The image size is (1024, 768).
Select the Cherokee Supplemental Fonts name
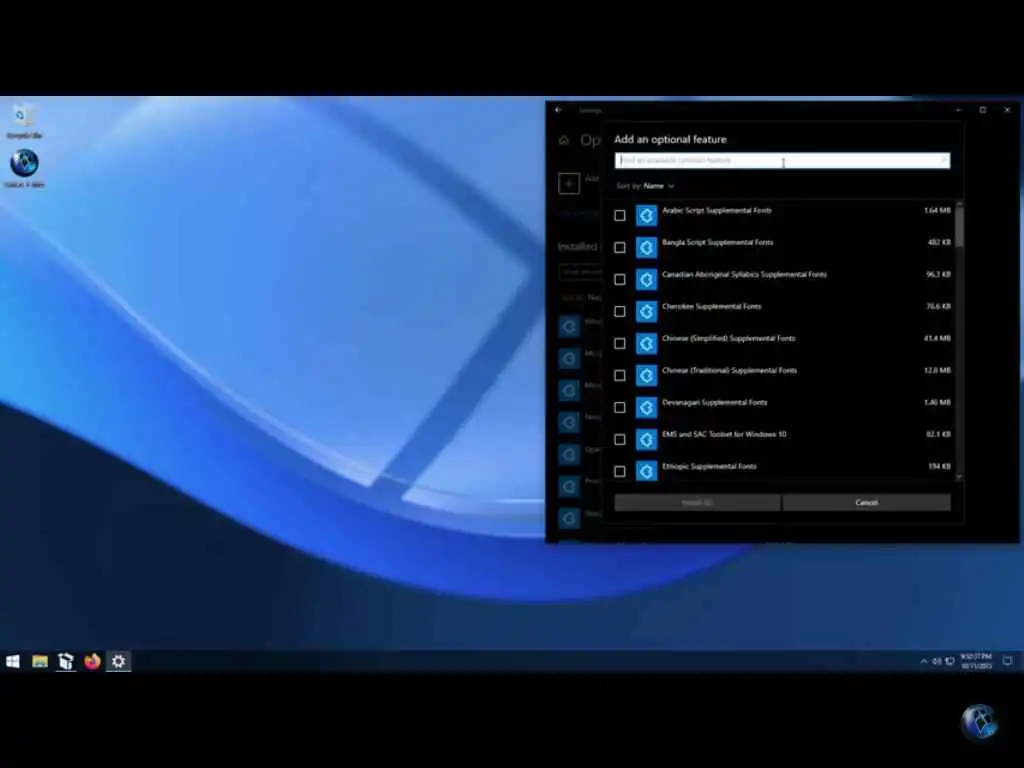point(712,306)
